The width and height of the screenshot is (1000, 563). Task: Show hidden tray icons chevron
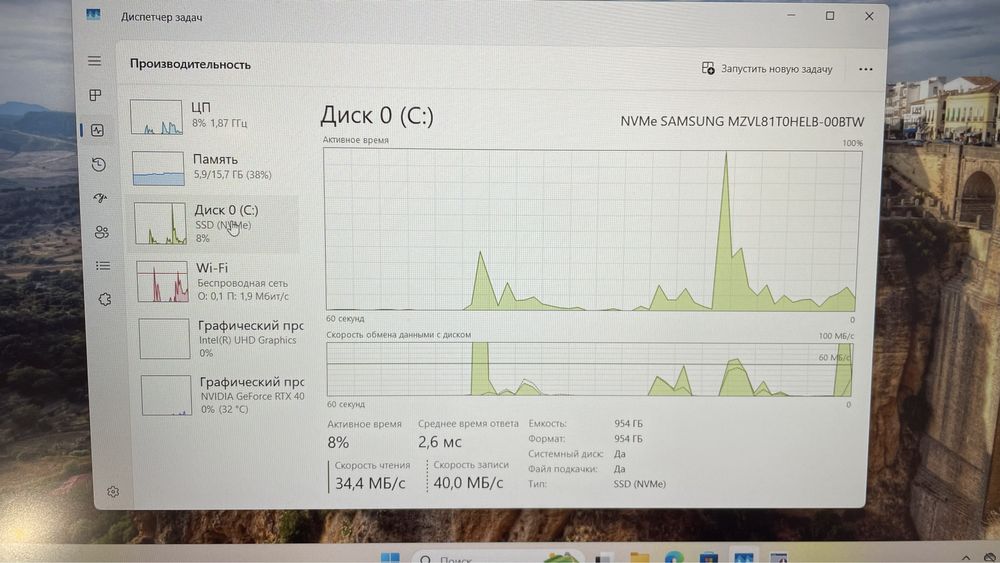[x=966, y=558]
